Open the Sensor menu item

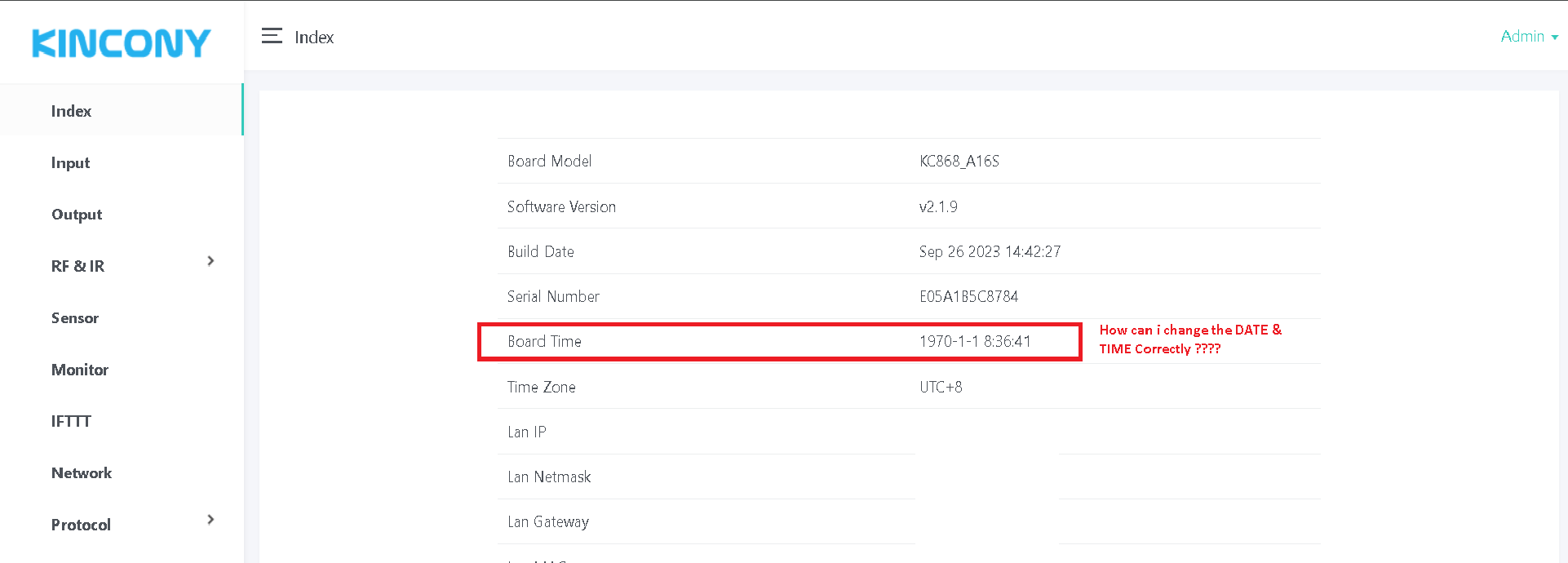75,318
